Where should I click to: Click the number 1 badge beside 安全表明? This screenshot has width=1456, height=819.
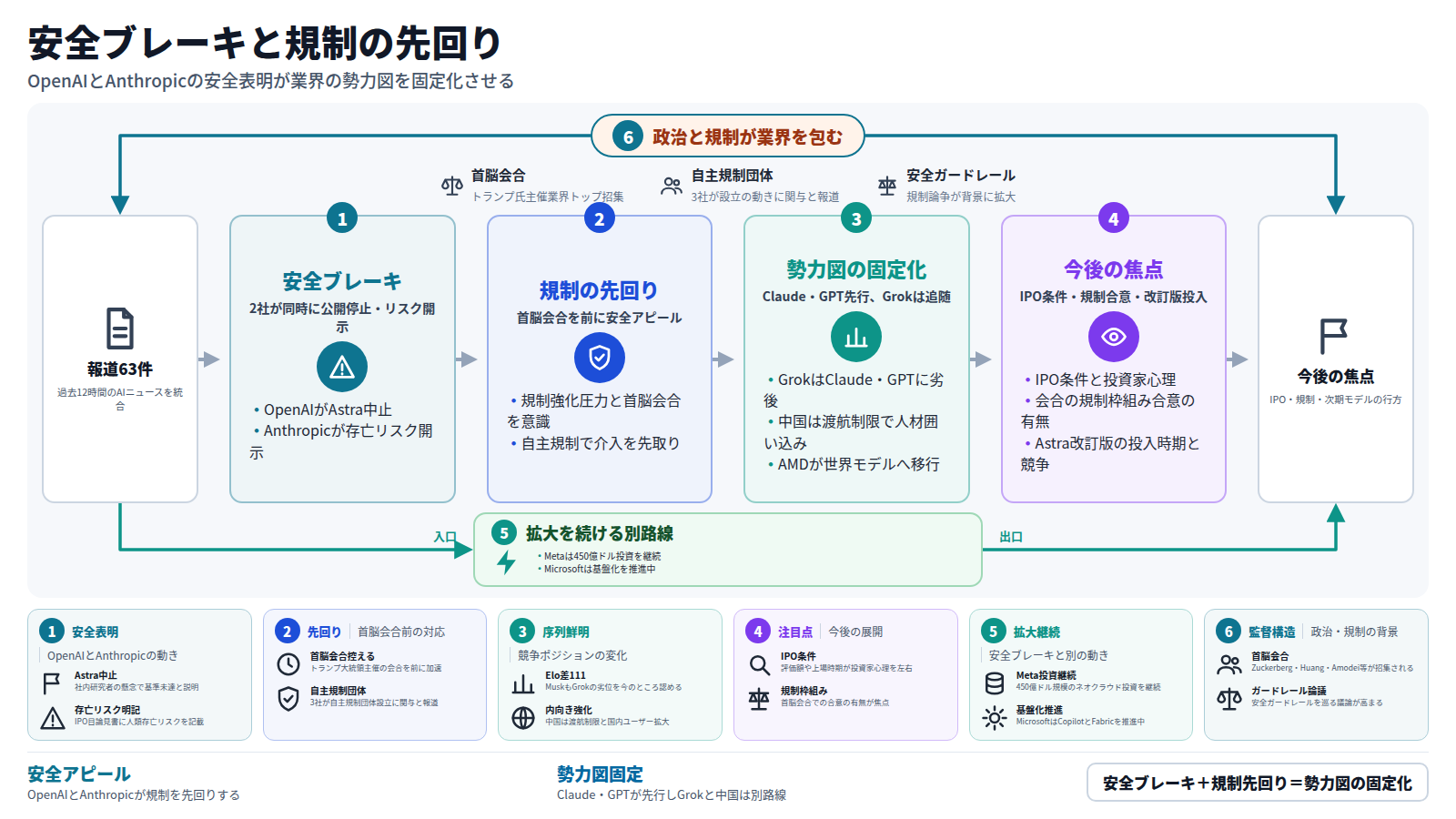tap(52, 632)
